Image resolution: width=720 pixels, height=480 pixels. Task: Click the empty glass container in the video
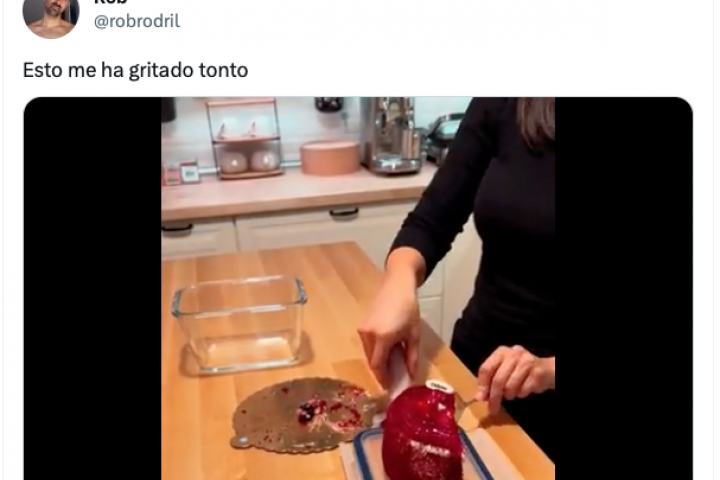point(240,324)
